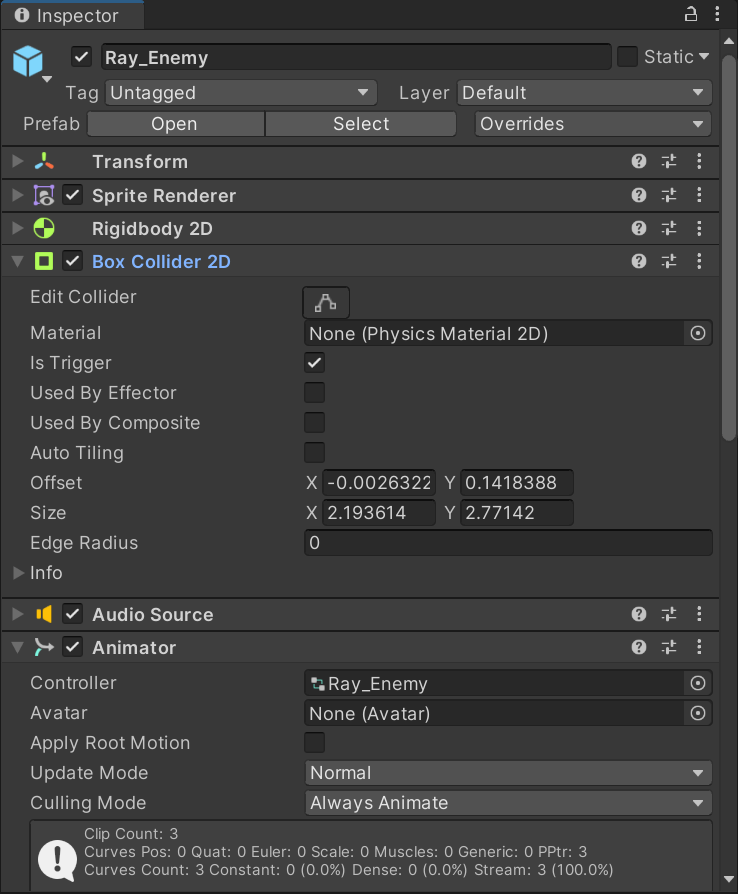Click the prefab Select button
The height and width of the screenshot is (894, 738).
tap(361, 124)
